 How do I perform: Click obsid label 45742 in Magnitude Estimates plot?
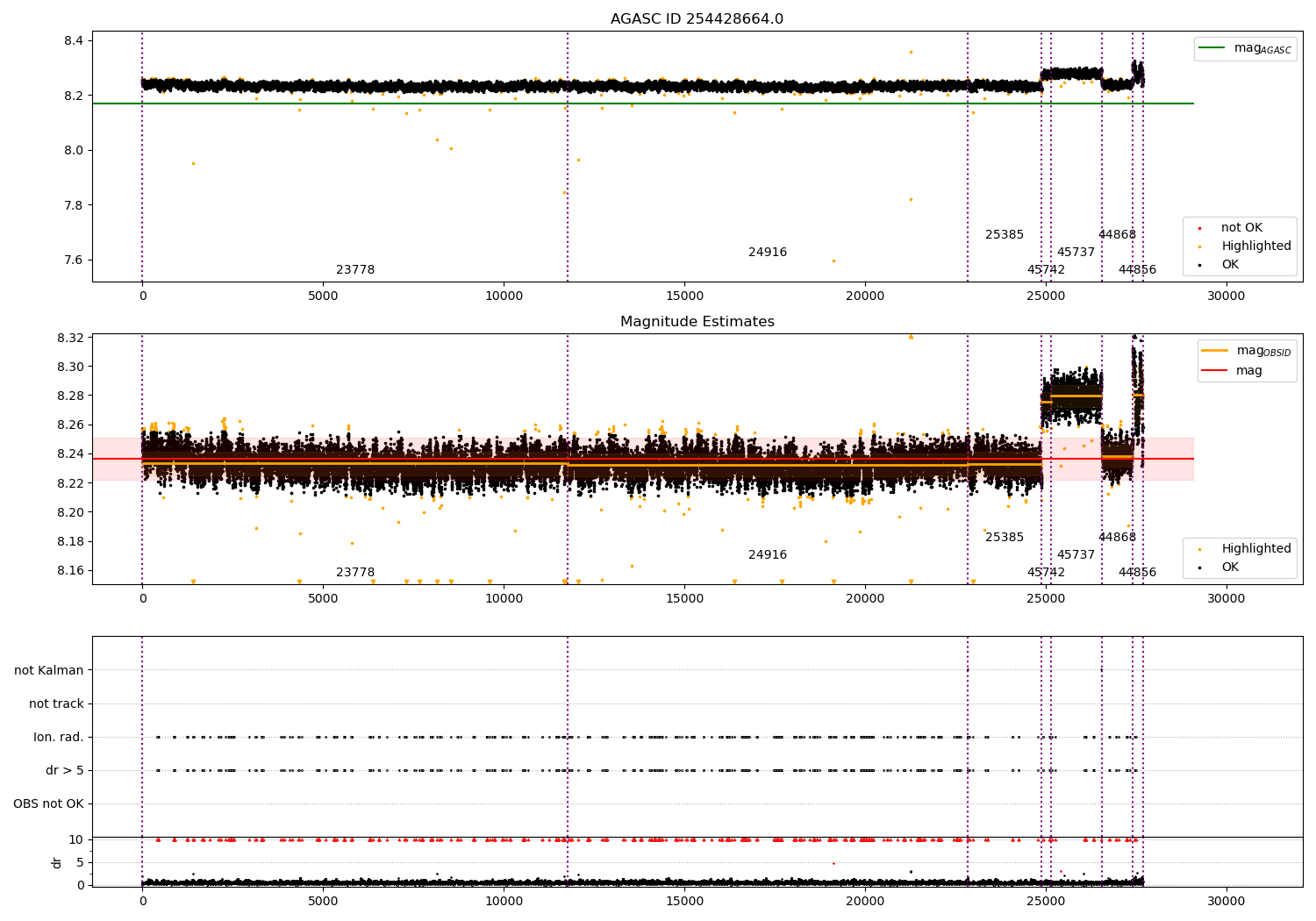[1046, 572]
